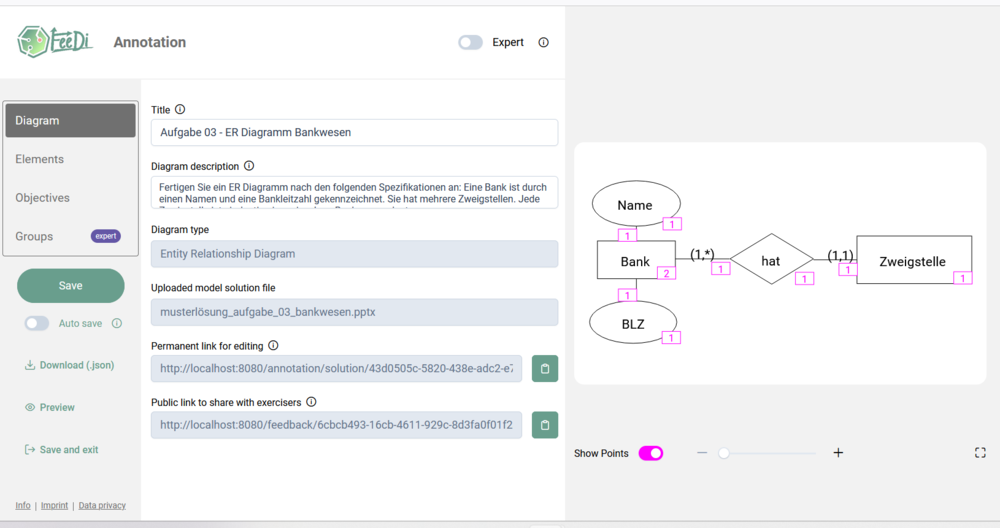Open the Data privacy link
This screenshot has height=528, width=1000.
coord(102,506)
